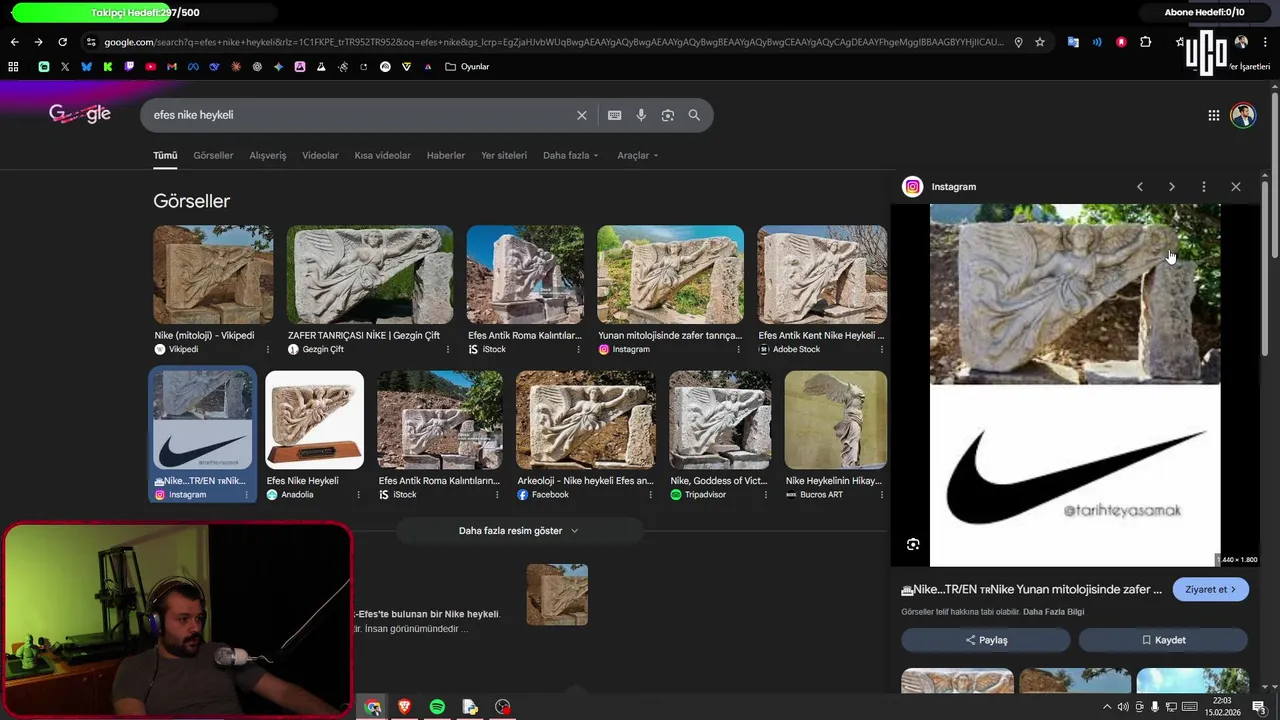The height and width of the screenshot is (720, 1280).
Task: Open options for the Anadolia image result
Action: point(358,495)
